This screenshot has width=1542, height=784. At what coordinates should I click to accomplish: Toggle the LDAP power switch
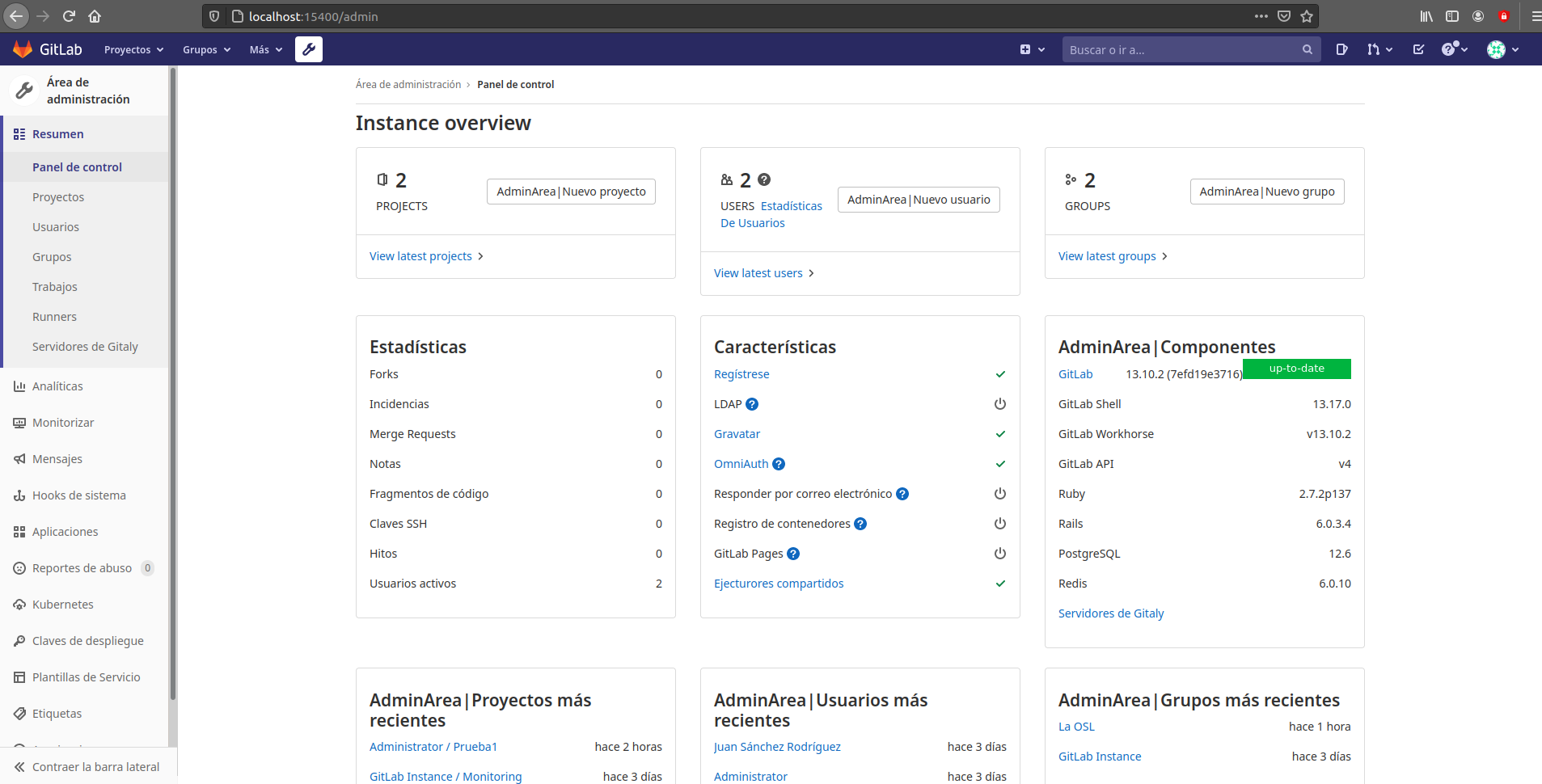click(999, 404)
